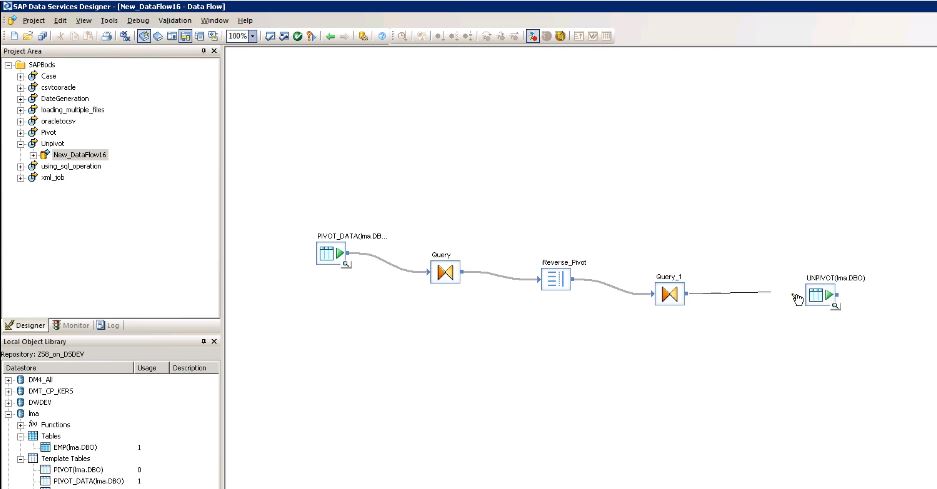This screenshot has height=489, width=937.
Task: Switch to the Monitor tab
Action: point(71,325)
